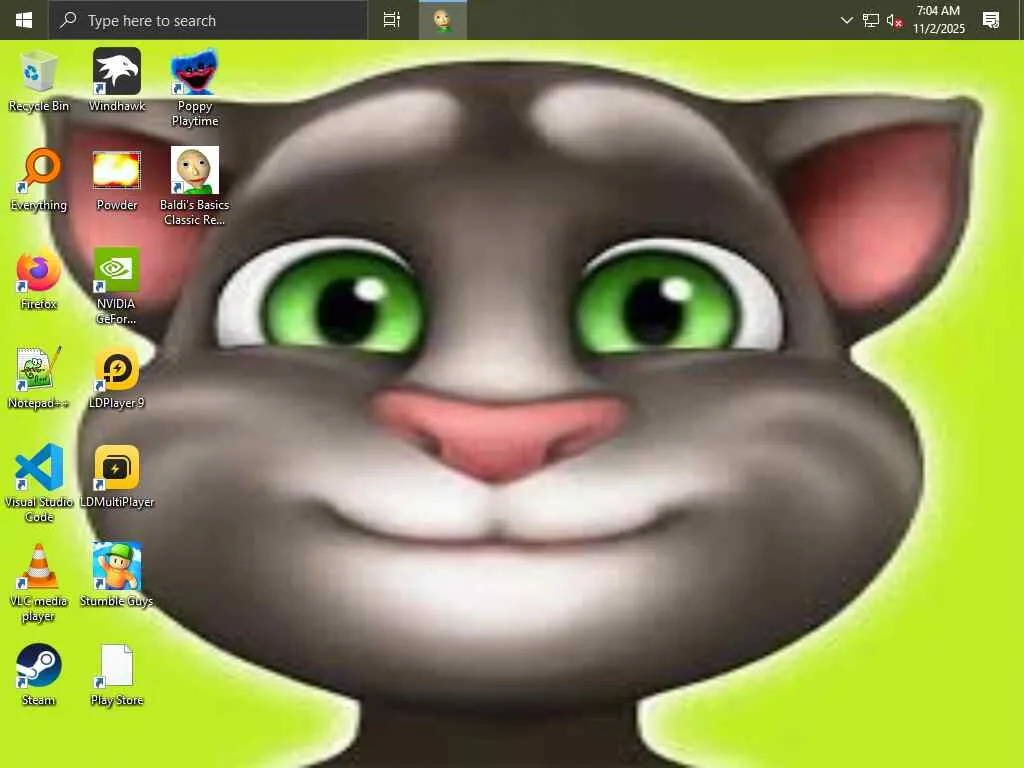This screenshot has height=768, width=1024.
Task: Launch Stumble Guys from the desktop
Action: pos(116,577)
